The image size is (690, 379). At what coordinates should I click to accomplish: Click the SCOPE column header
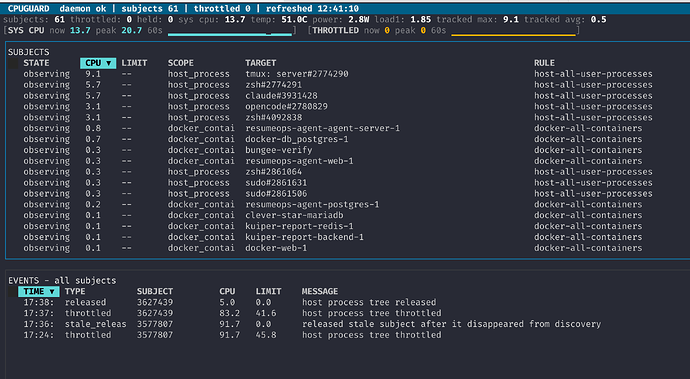180,63
